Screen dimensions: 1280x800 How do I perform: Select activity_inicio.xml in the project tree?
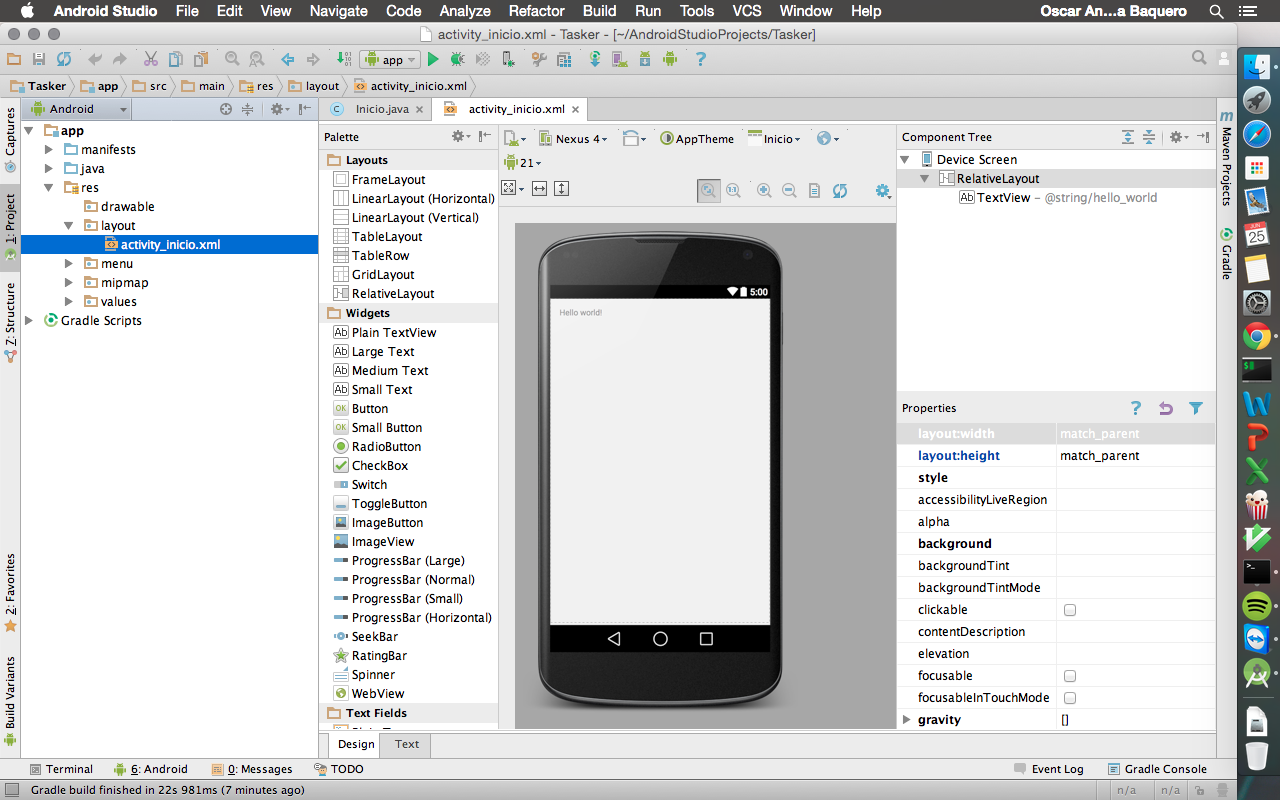point(170,245)
